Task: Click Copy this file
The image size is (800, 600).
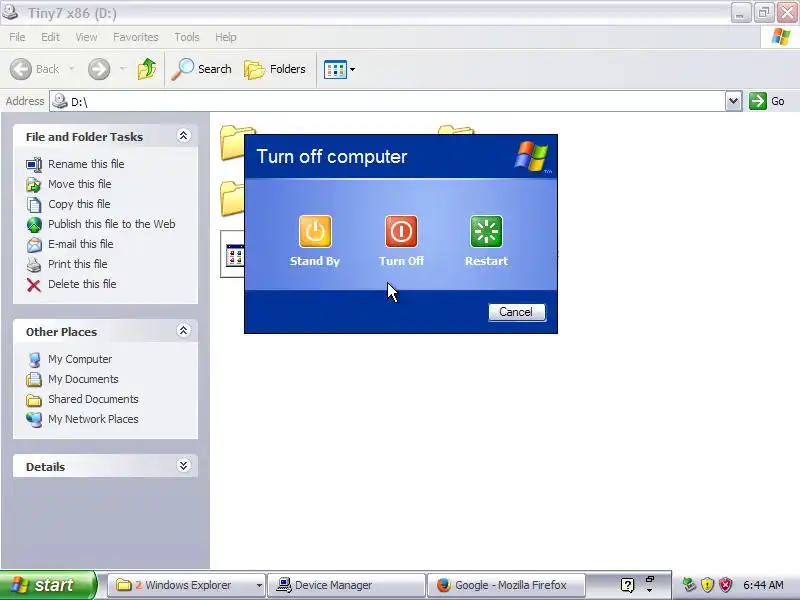Action: 79,204
